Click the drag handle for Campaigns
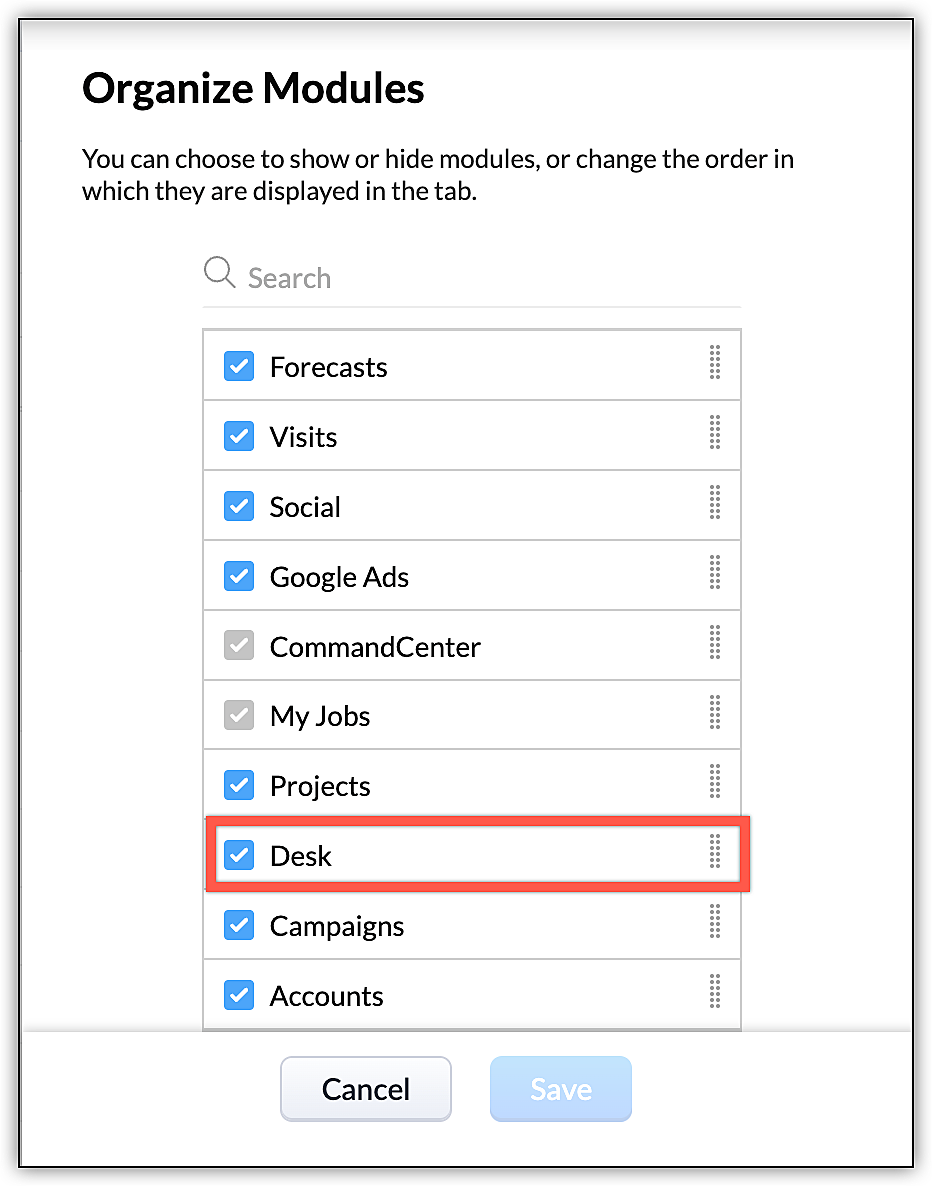The height and width of the screenshot is (1186, 932). [x=715, y=921]
